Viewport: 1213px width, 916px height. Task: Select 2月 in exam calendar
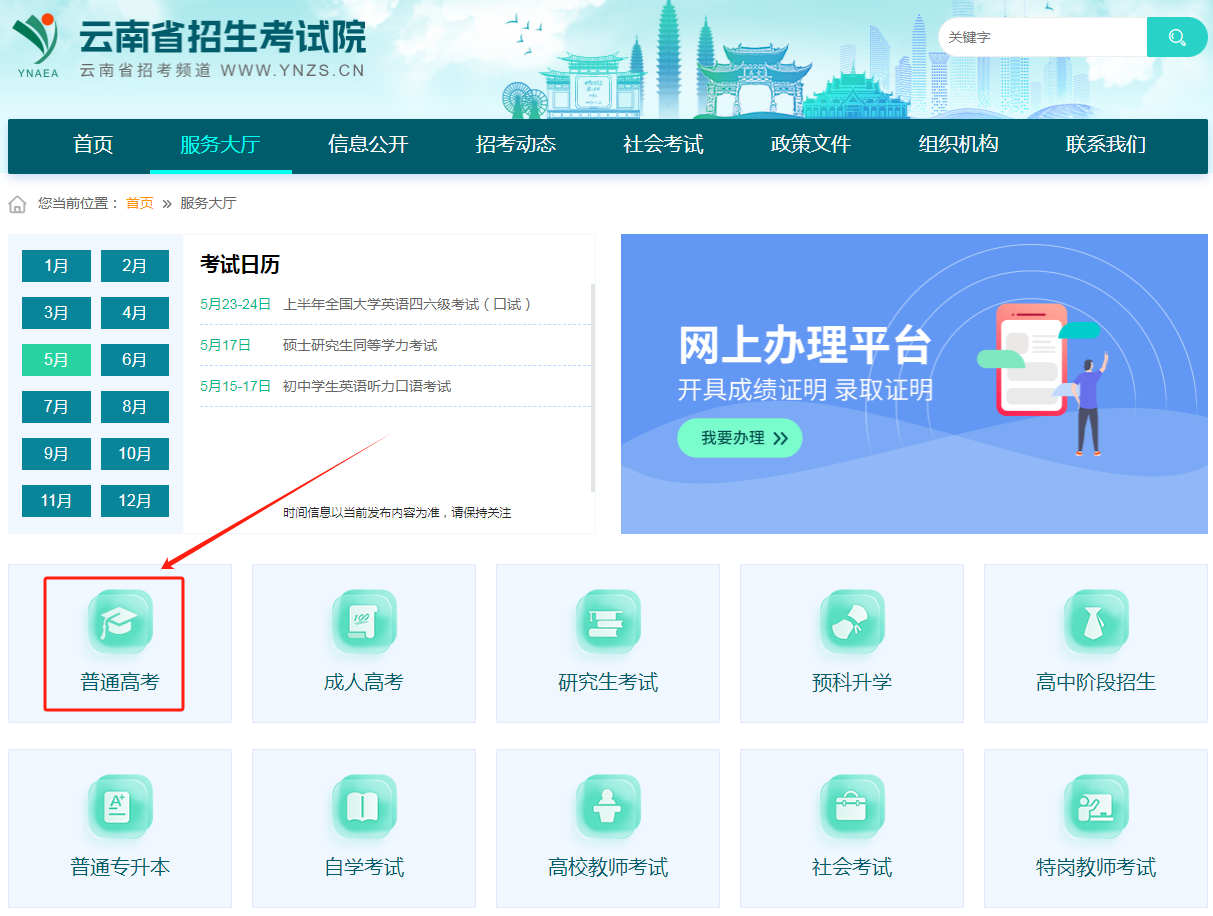click(x=135, y=266)
